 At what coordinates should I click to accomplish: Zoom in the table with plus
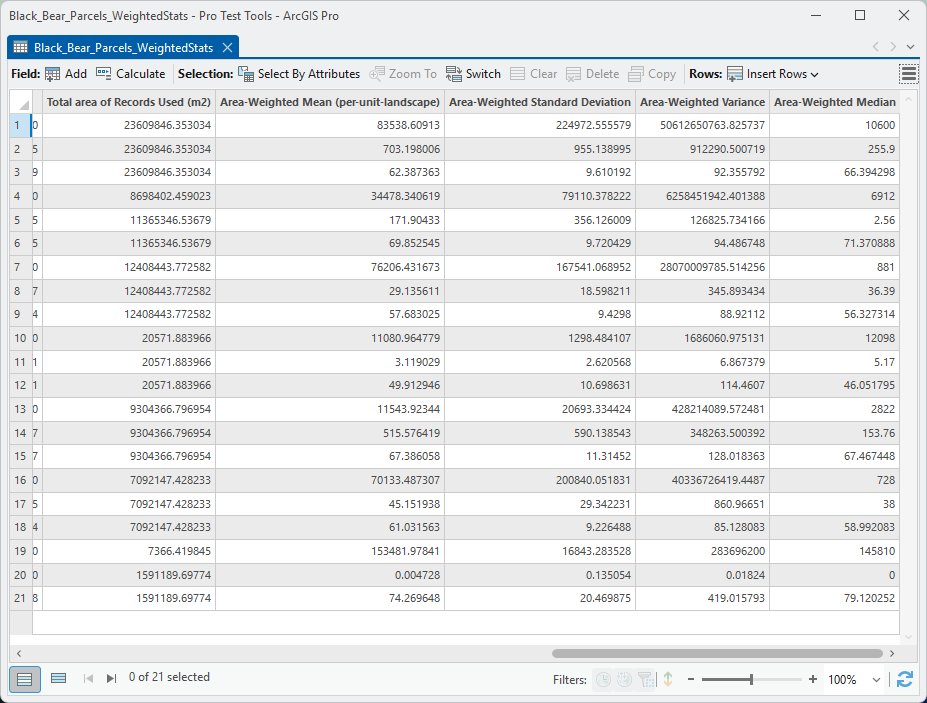813,679
